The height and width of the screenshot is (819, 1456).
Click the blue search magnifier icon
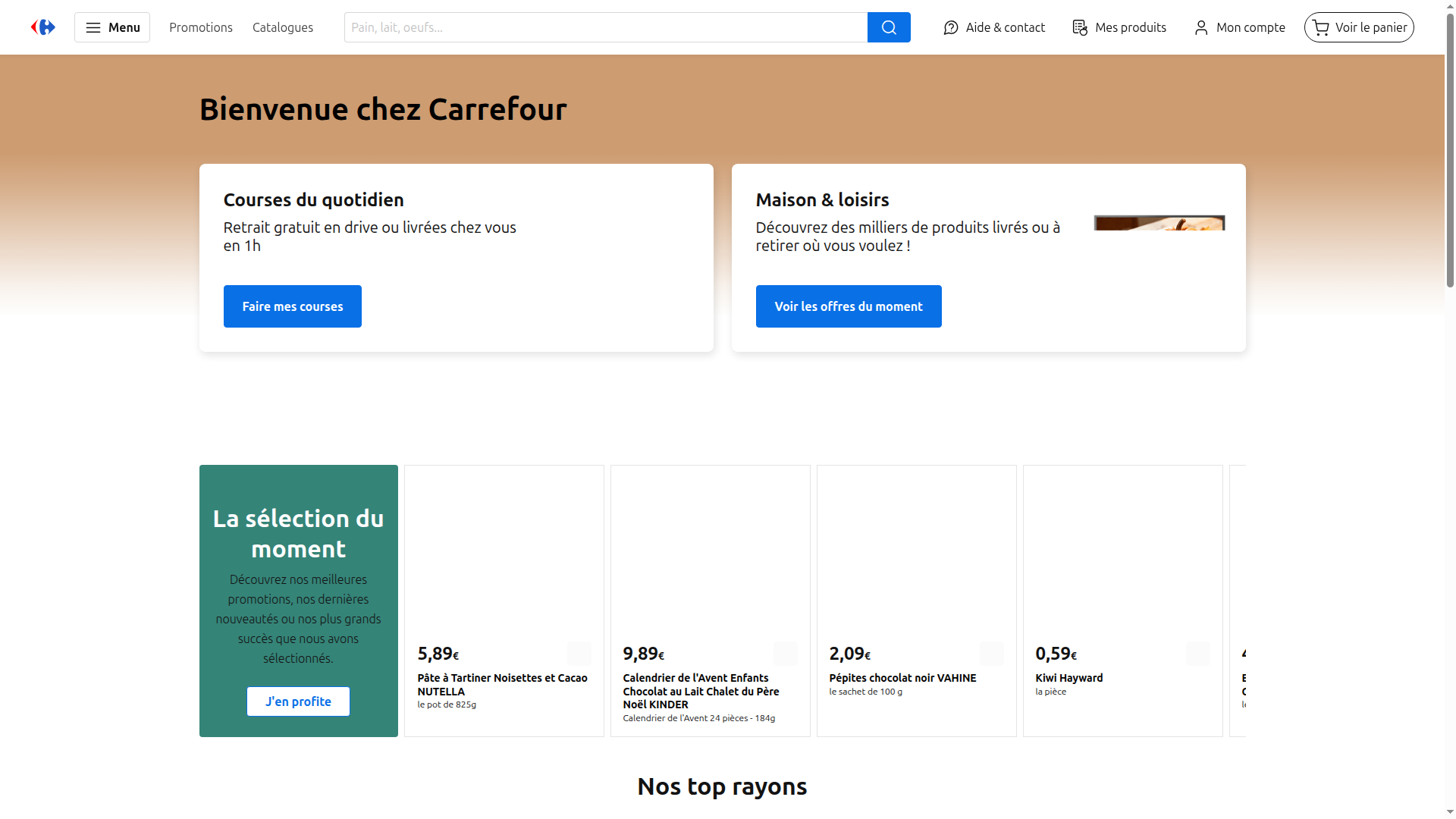point(888,27)
